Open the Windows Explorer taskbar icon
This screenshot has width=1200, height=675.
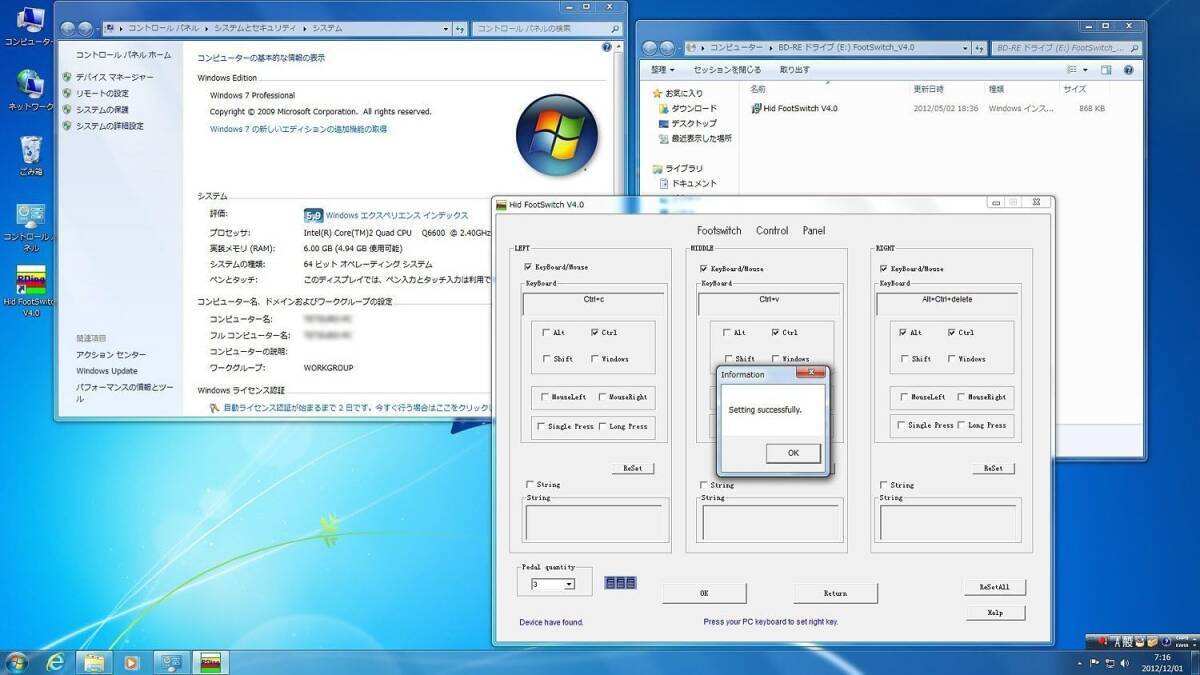pyautogui.click(x=93, y=662)
